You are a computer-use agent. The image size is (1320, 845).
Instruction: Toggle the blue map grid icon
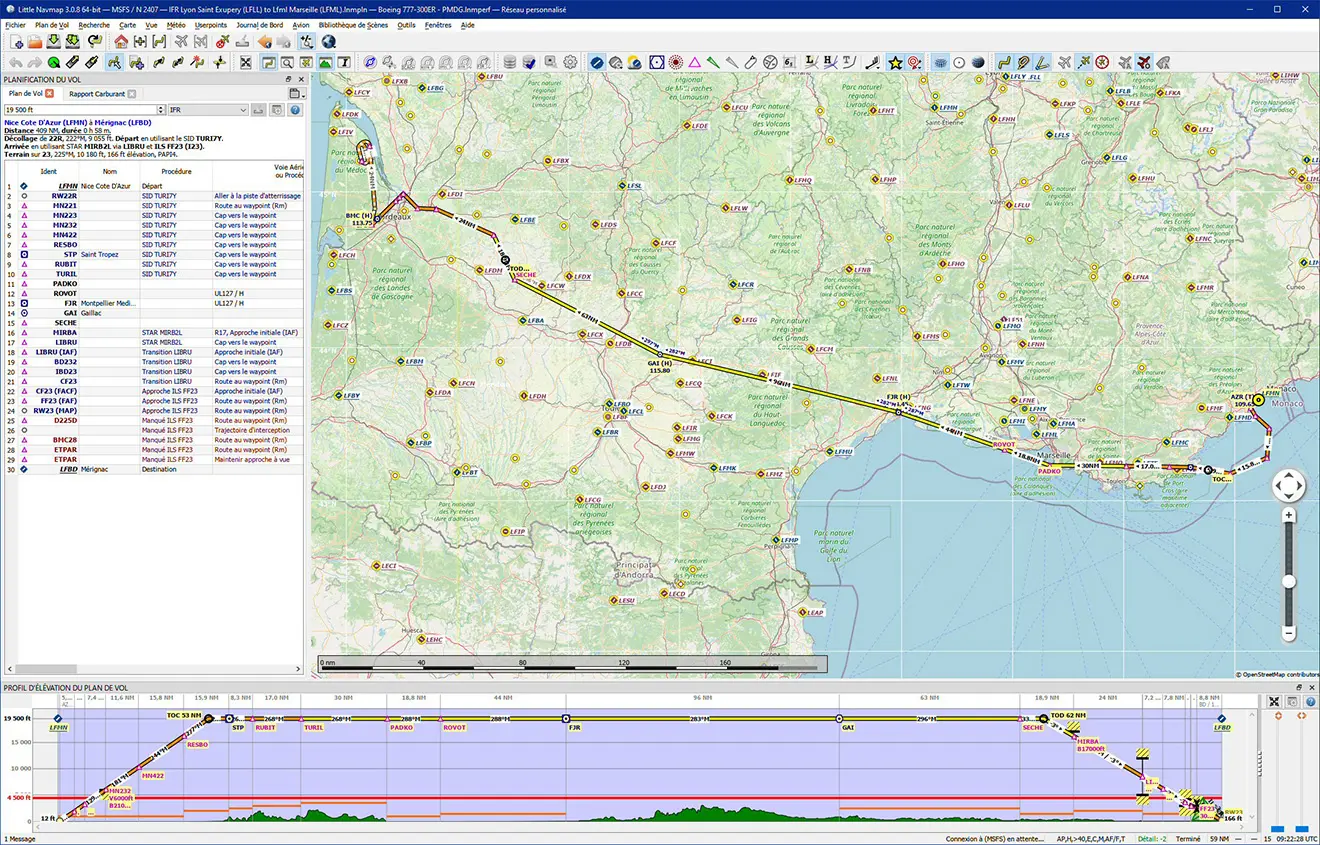coord(942,63)
